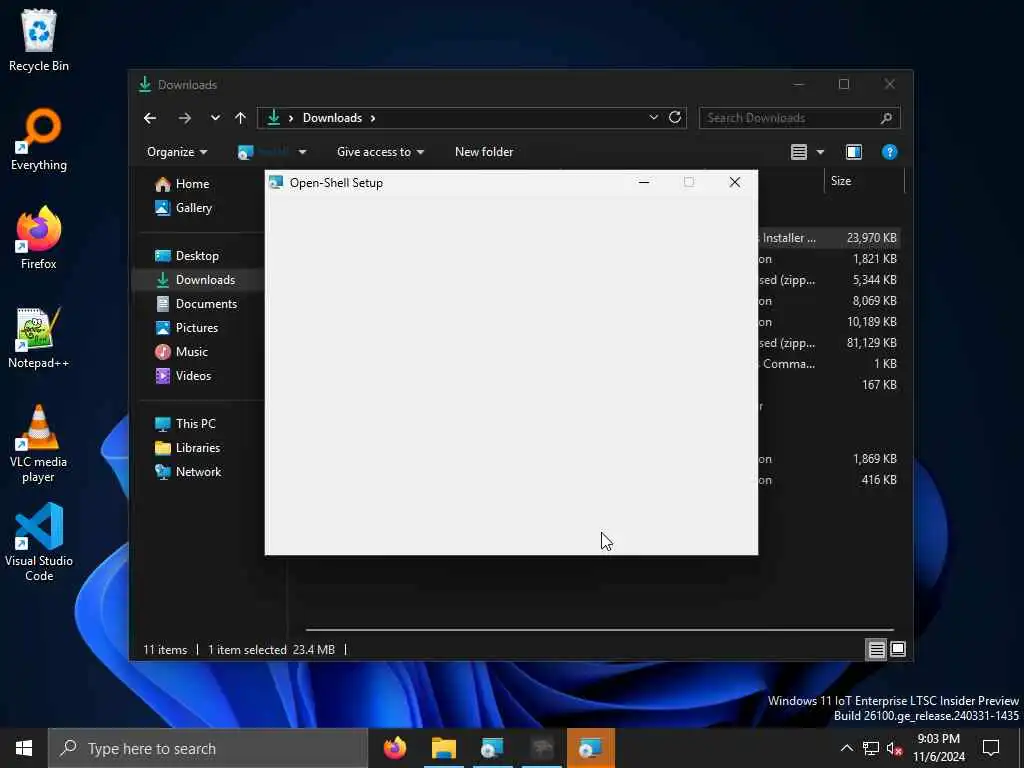Switch to details view in status bar
The height and width of the screenshot is (768, 1024).
point(876,649)
